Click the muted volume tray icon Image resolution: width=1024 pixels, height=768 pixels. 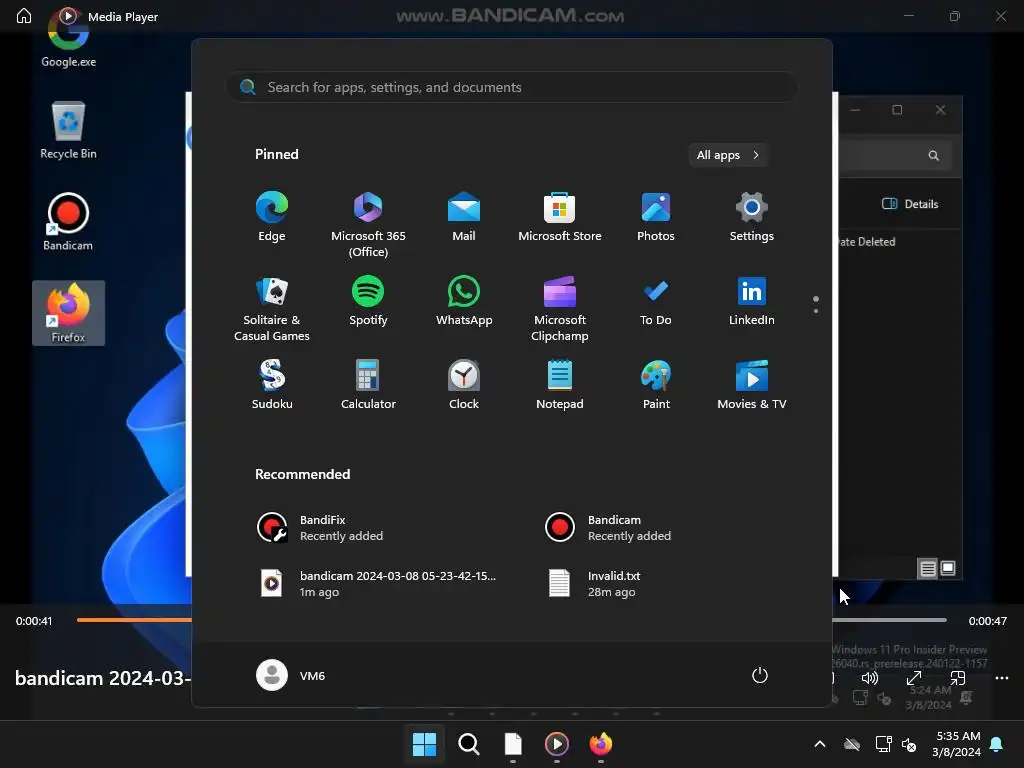point(908,744)
